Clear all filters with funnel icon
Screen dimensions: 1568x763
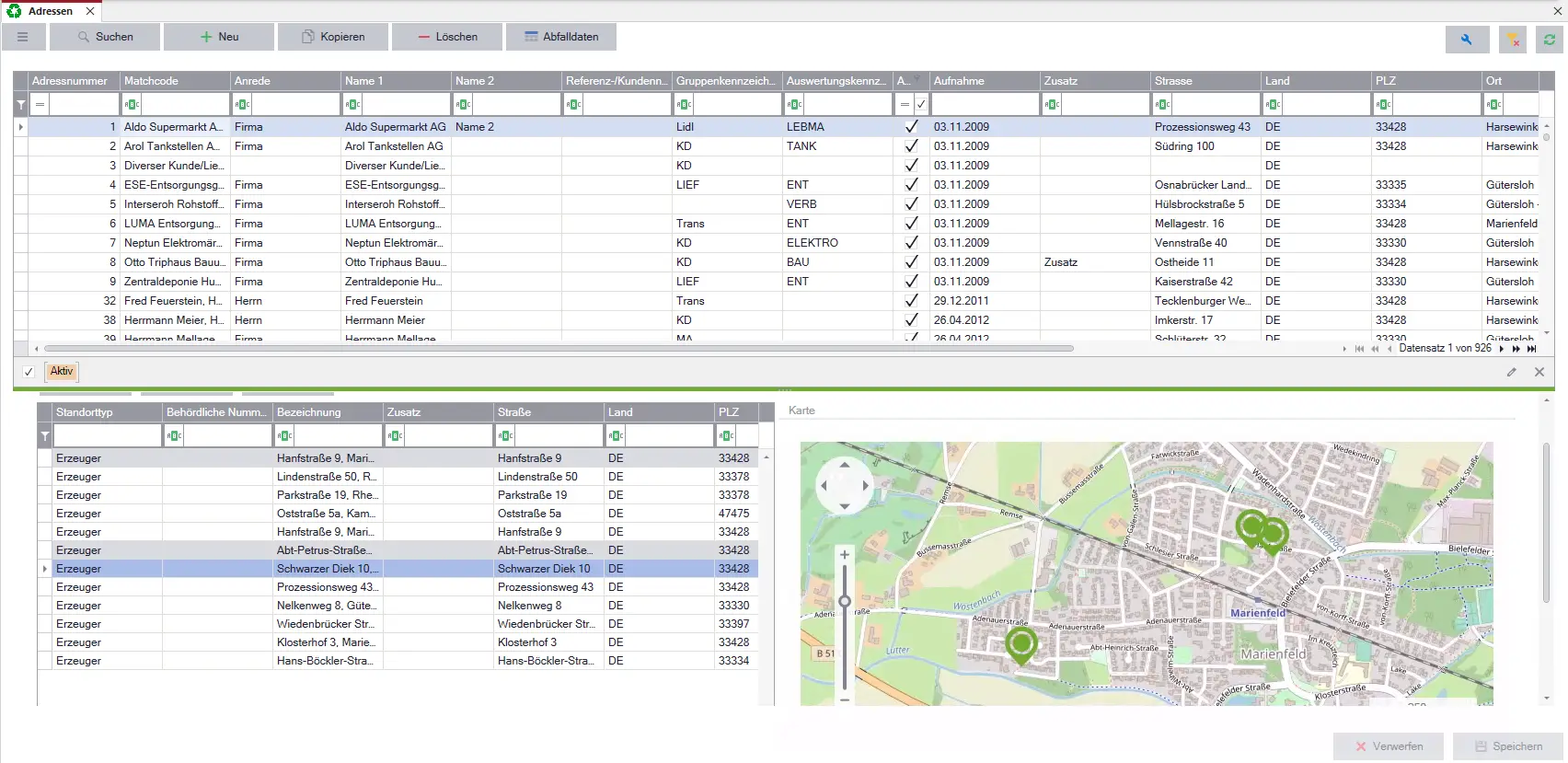[x=1513, y=40]
